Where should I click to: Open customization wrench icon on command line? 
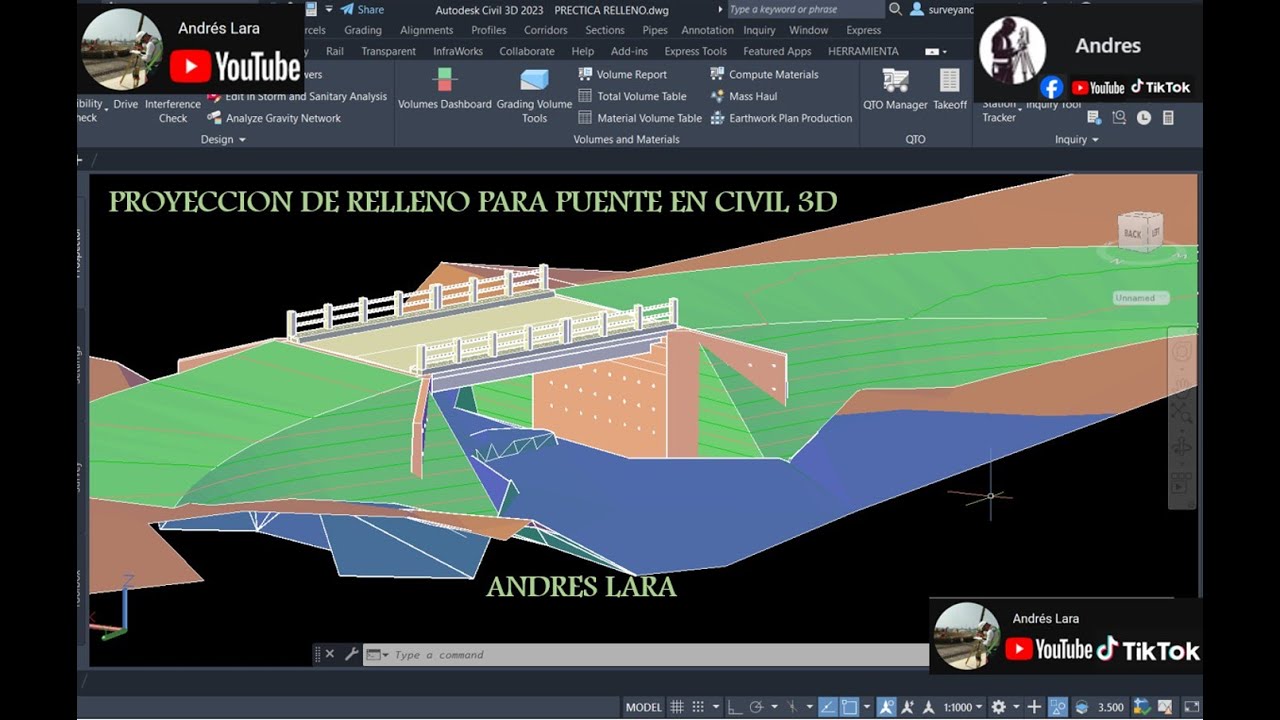[x=351, y=654]
